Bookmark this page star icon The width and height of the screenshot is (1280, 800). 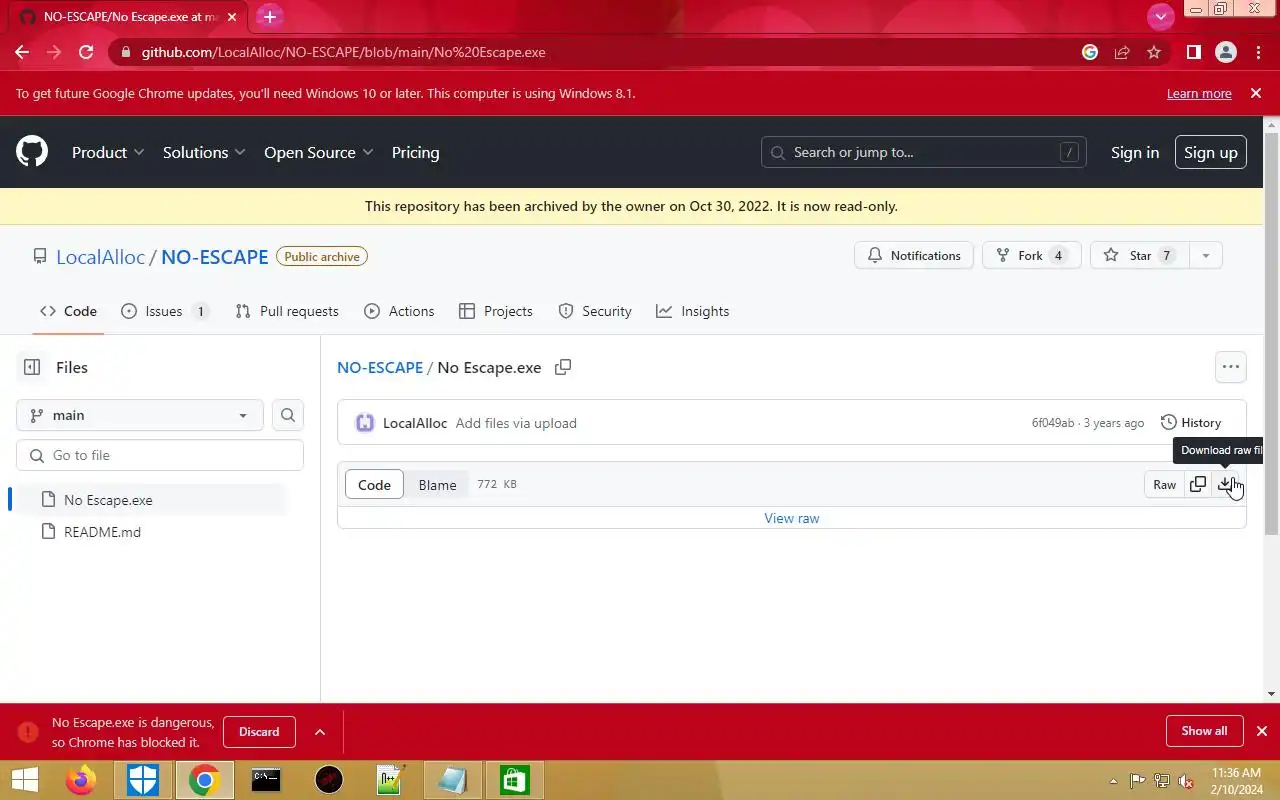pyautogui.click(x=1154, y=52)
